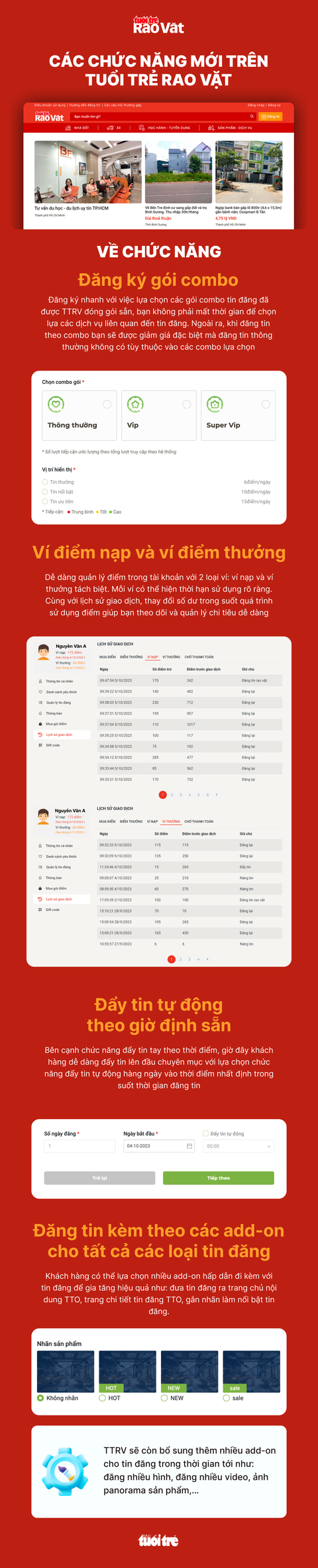The width and height of the screenshot is (318, 1568).
Task: Open the 'Ngộp bank' house listing photo
Action: click(248, 172)
